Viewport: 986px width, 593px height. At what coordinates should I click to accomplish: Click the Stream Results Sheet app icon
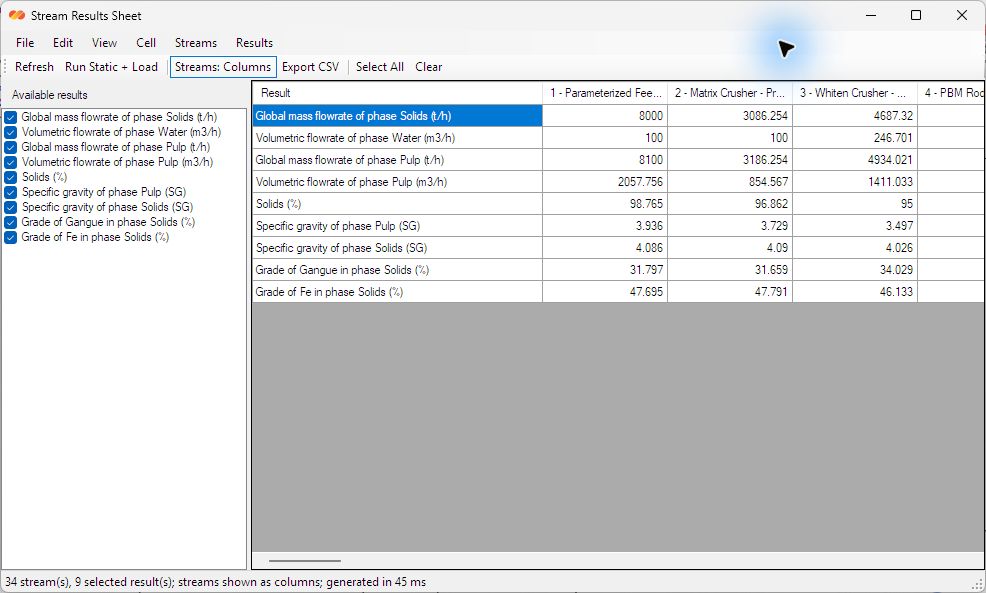[17, 15]
